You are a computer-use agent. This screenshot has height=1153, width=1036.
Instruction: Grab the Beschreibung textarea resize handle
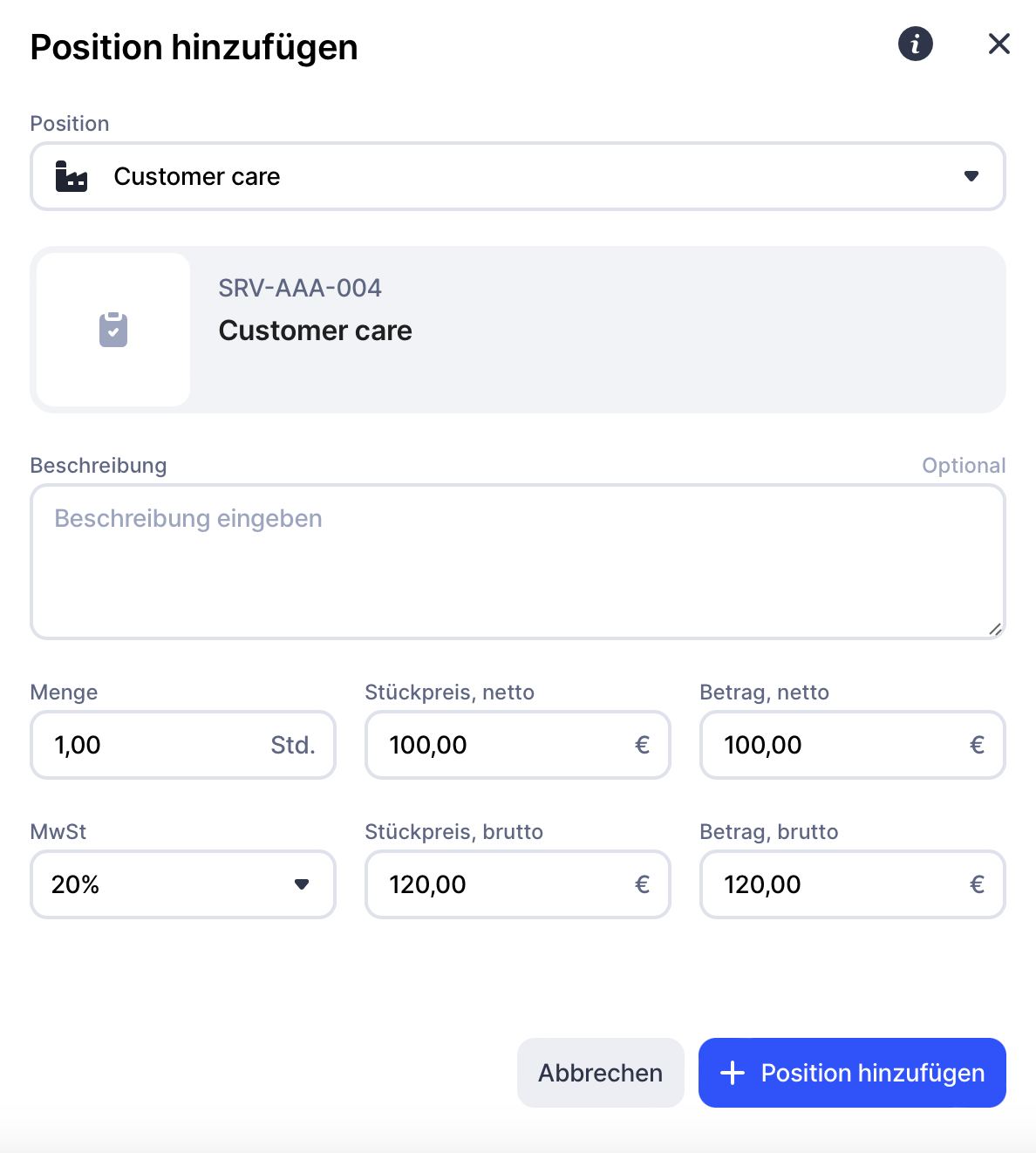pos(995,629)
